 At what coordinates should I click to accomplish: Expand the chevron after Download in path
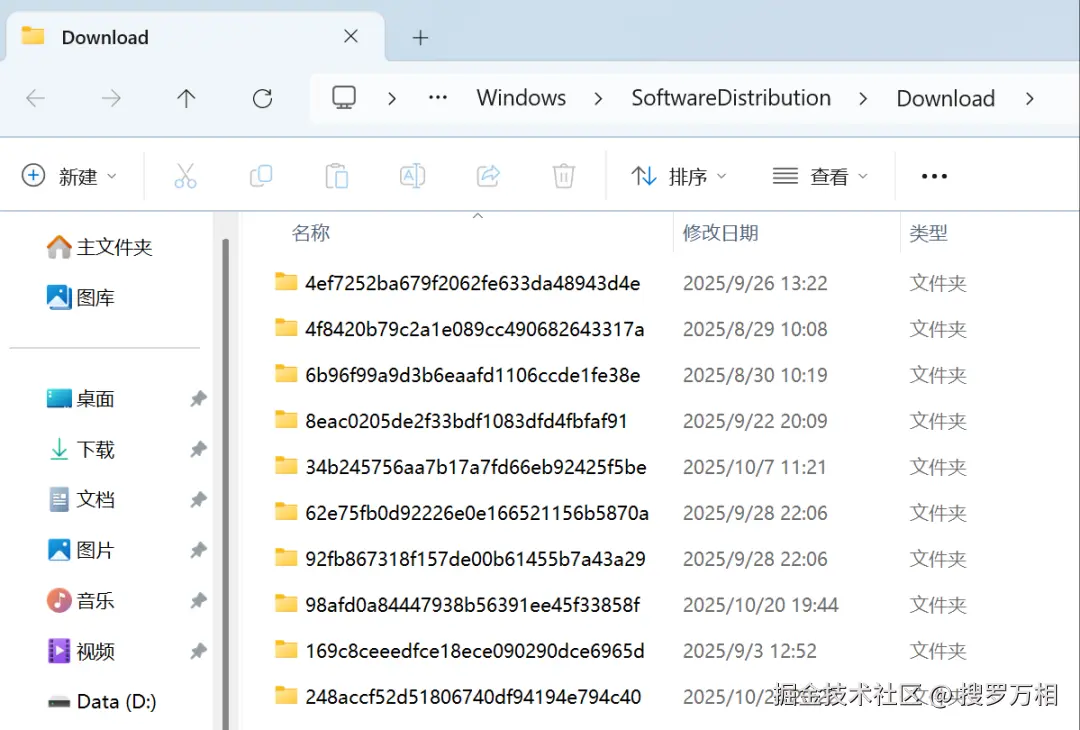coord(1030,98)
